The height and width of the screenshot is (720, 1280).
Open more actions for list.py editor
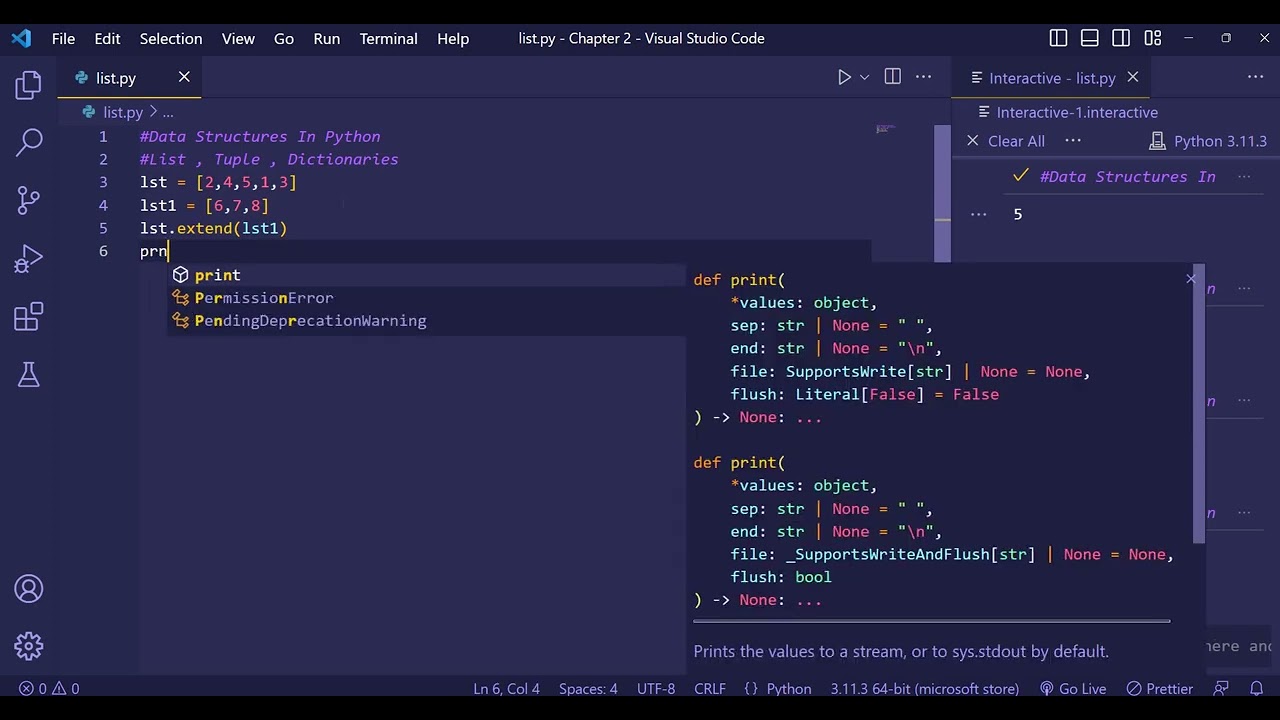924,77
